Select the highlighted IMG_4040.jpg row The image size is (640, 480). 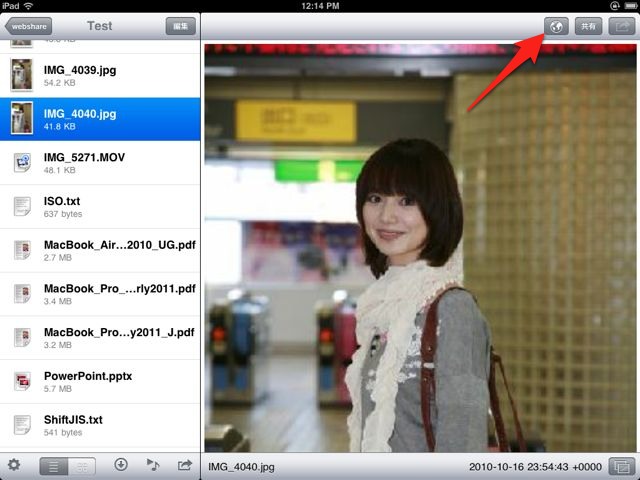[100, 119]
